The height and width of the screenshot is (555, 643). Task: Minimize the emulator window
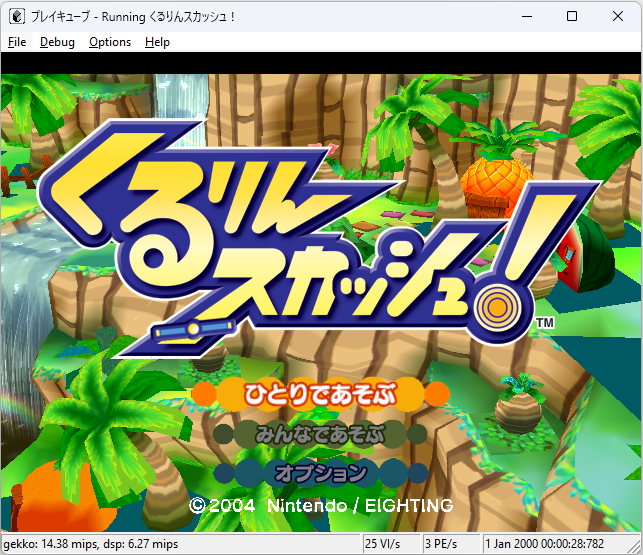(527, 16)
